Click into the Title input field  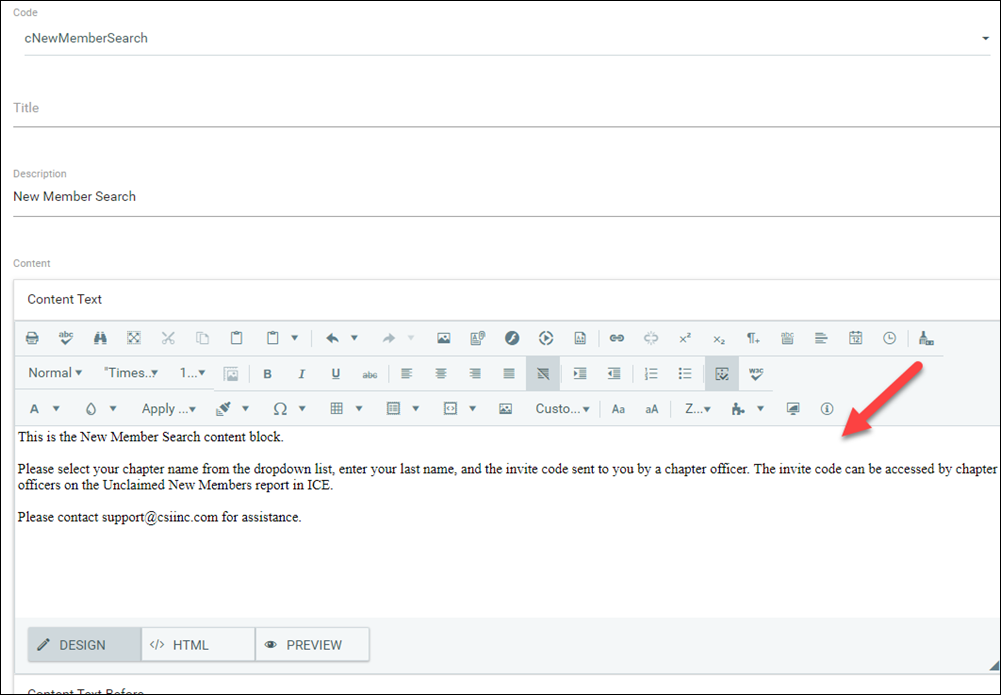500,108
